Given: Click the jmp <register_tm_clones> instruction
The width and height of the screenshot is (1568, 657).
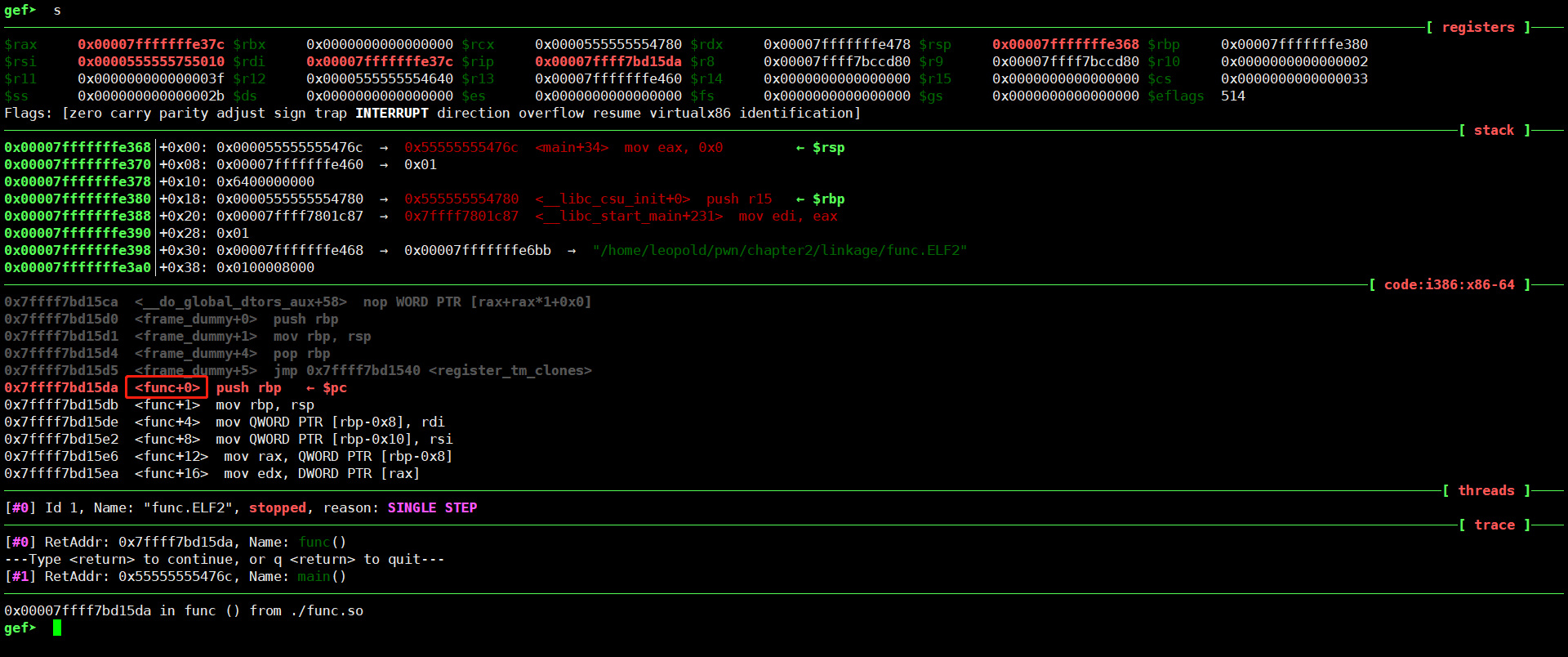Looking at the screenshot, I should 433,370.
